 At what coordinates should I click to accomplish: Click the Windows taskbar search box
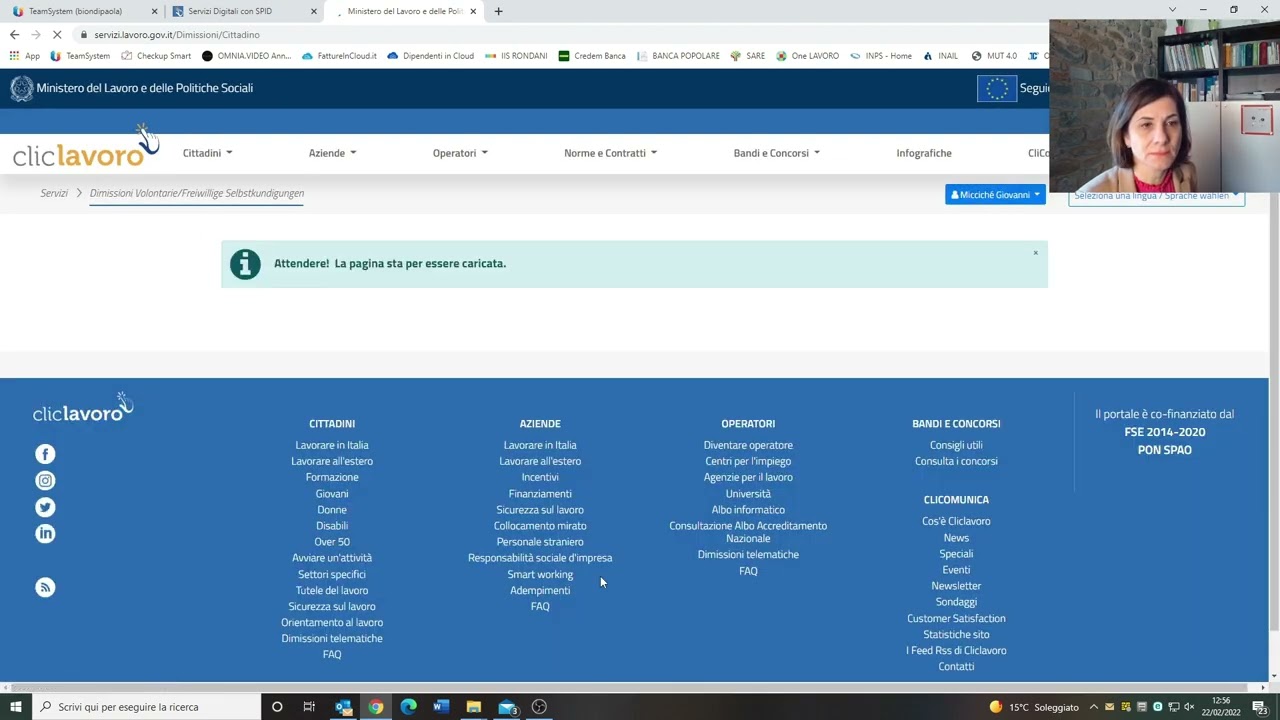[146, 707]
